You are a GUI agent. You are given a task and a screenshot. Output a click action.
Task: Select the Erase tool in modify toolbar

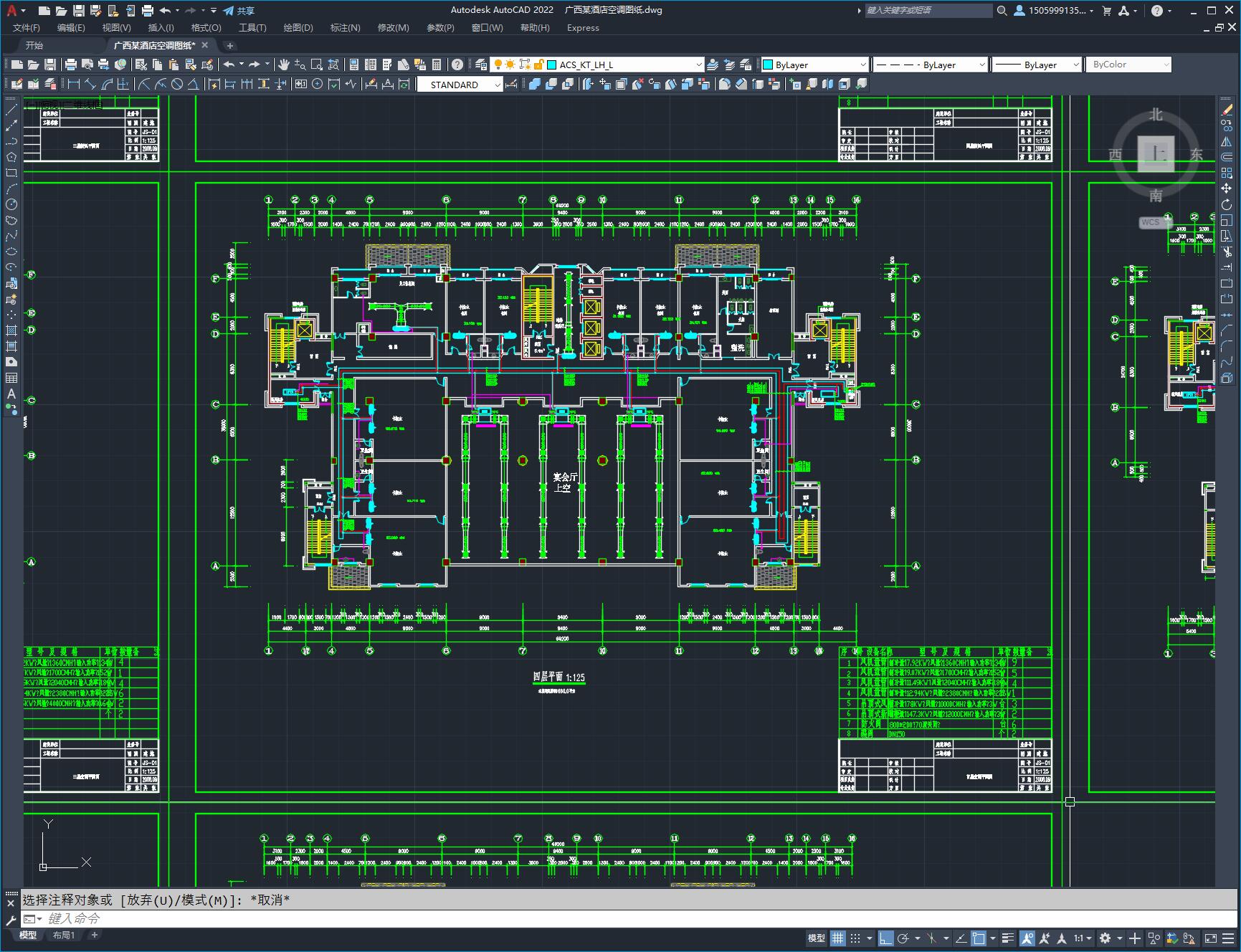[1227, 110]
